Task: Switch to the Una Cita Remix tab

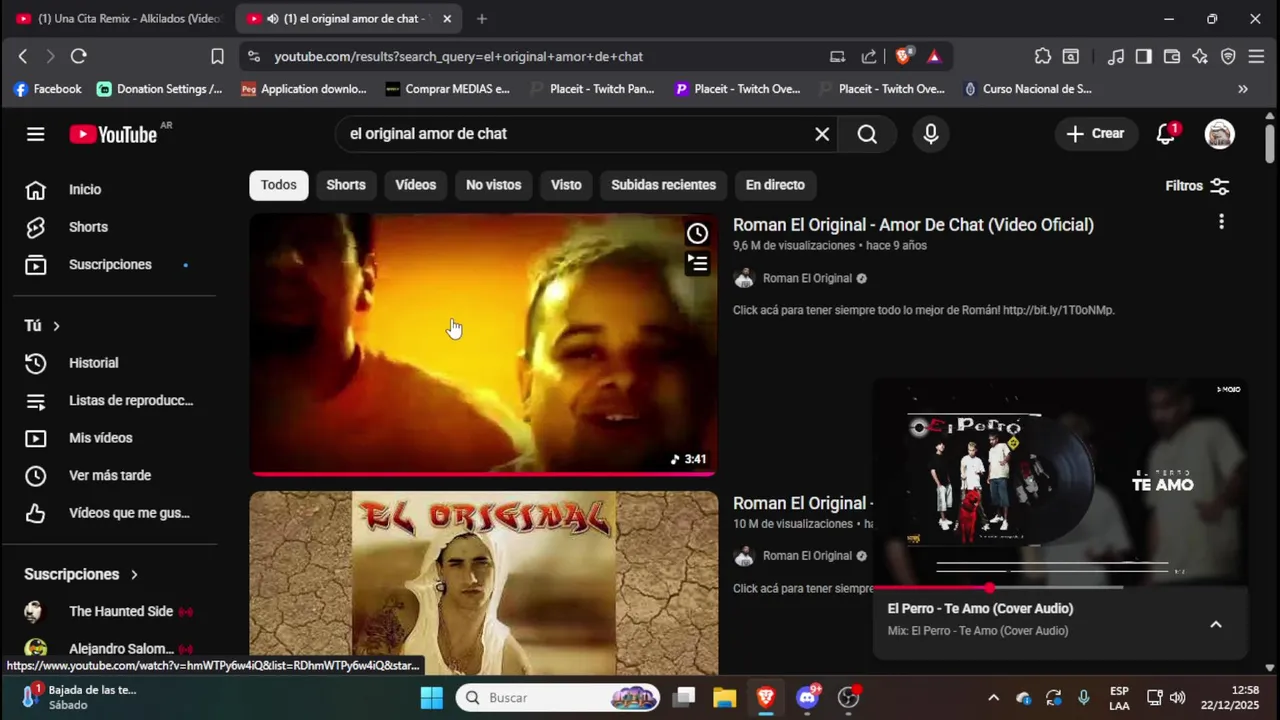Action: (120, 19)
